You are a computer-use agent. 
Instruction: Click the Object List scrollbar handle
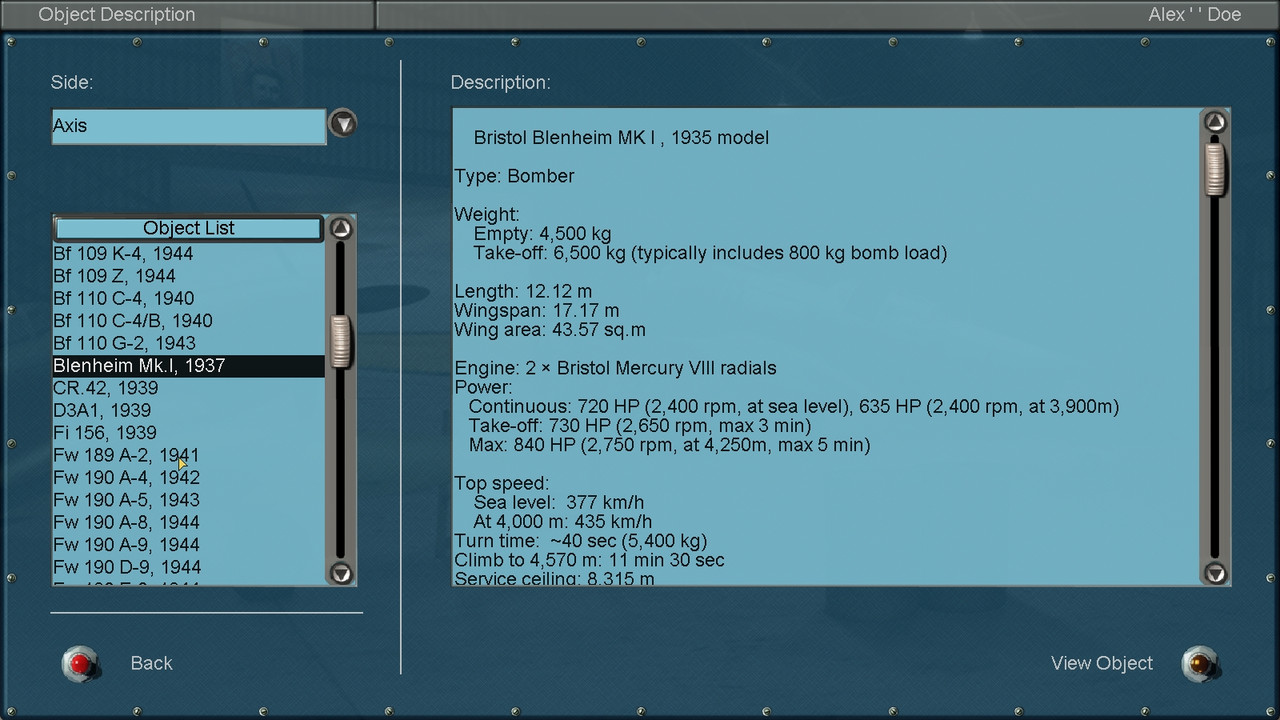tap(341, 341)
